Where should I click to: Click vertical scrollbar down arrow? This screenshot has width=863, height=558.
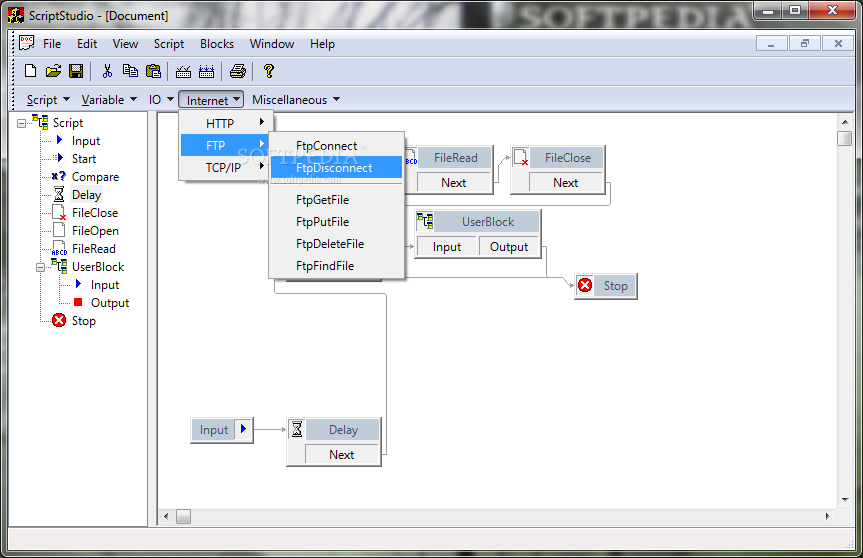pyautogui.click(x=845, y=500)
